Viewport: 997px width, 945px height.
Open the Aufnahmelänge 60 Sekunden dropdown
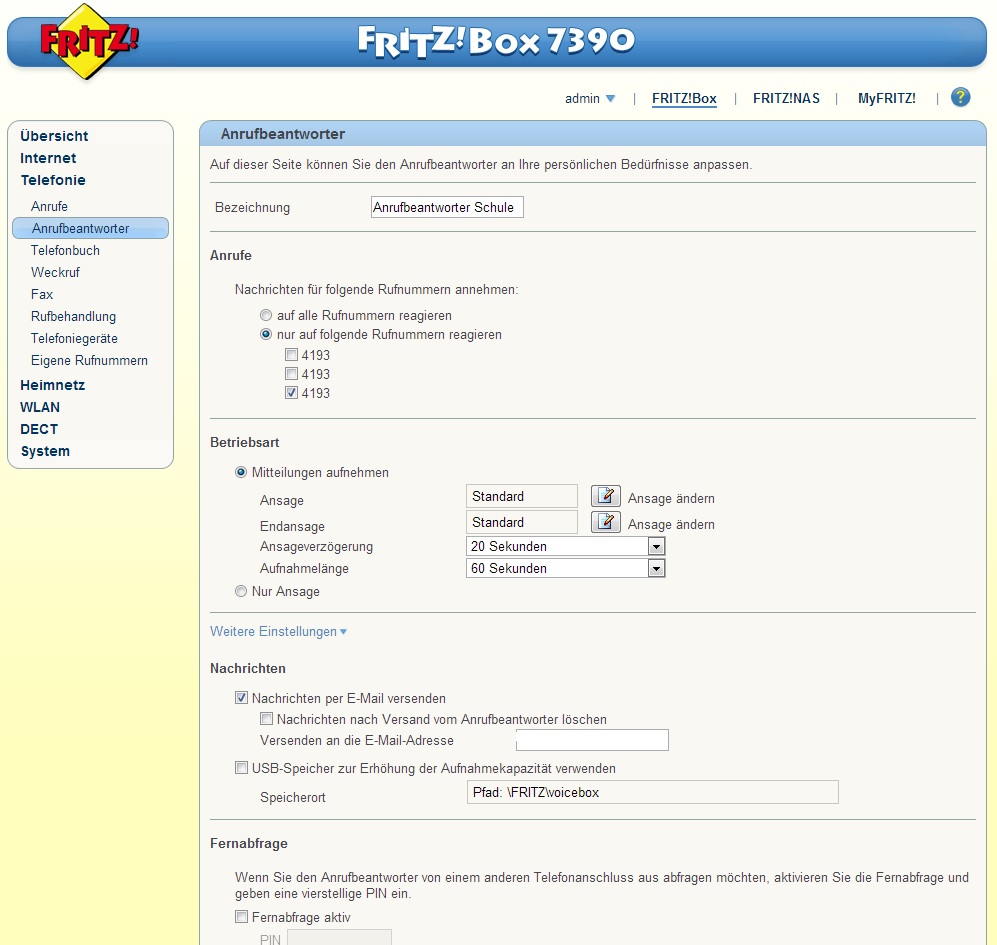click(x=566, y=568)
